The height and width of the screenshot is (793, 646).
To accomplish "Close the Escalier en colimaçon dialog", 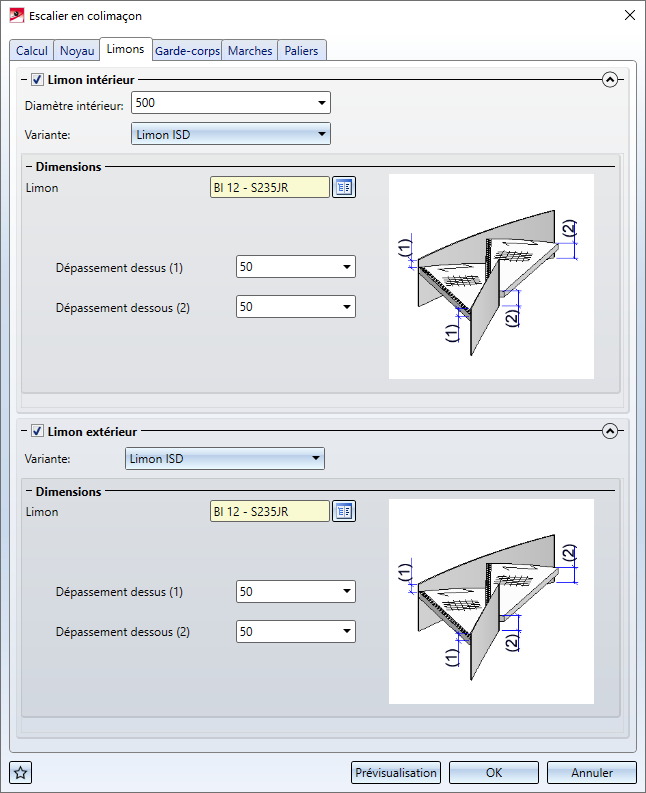I will [x=630, y=15].
